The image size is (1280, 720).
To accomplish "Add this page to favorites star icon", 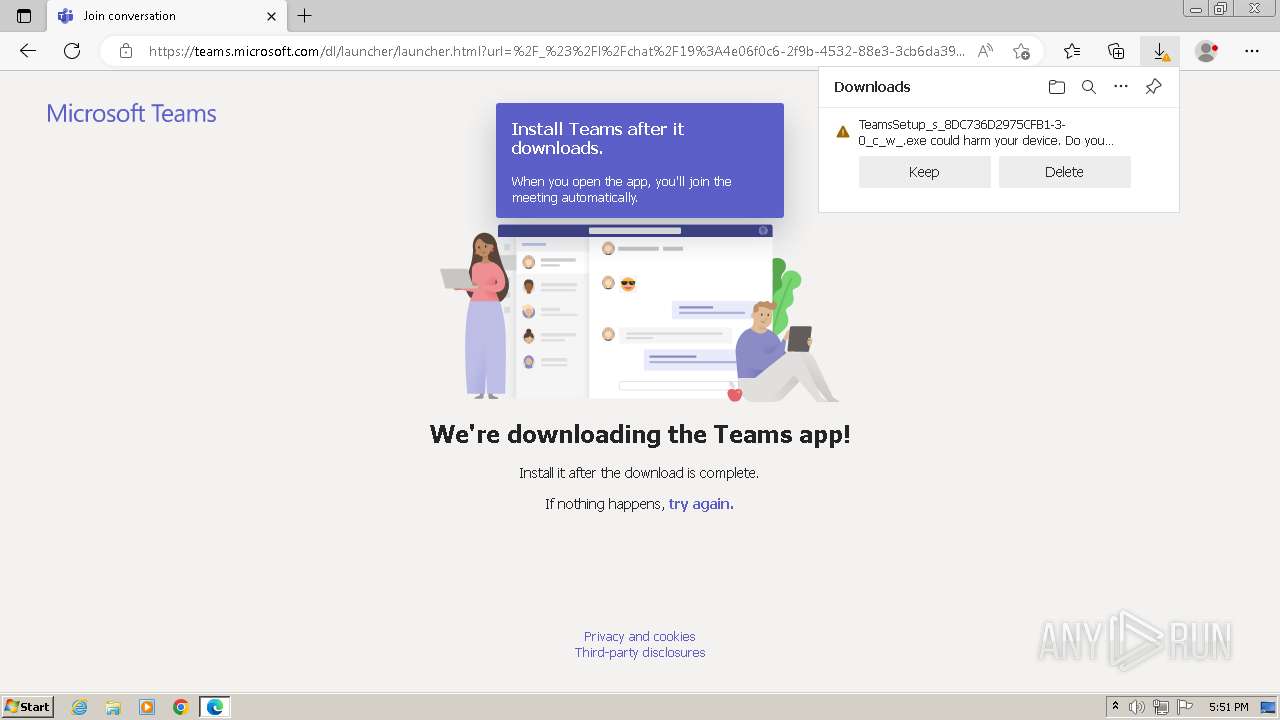I will (1021, 51).
